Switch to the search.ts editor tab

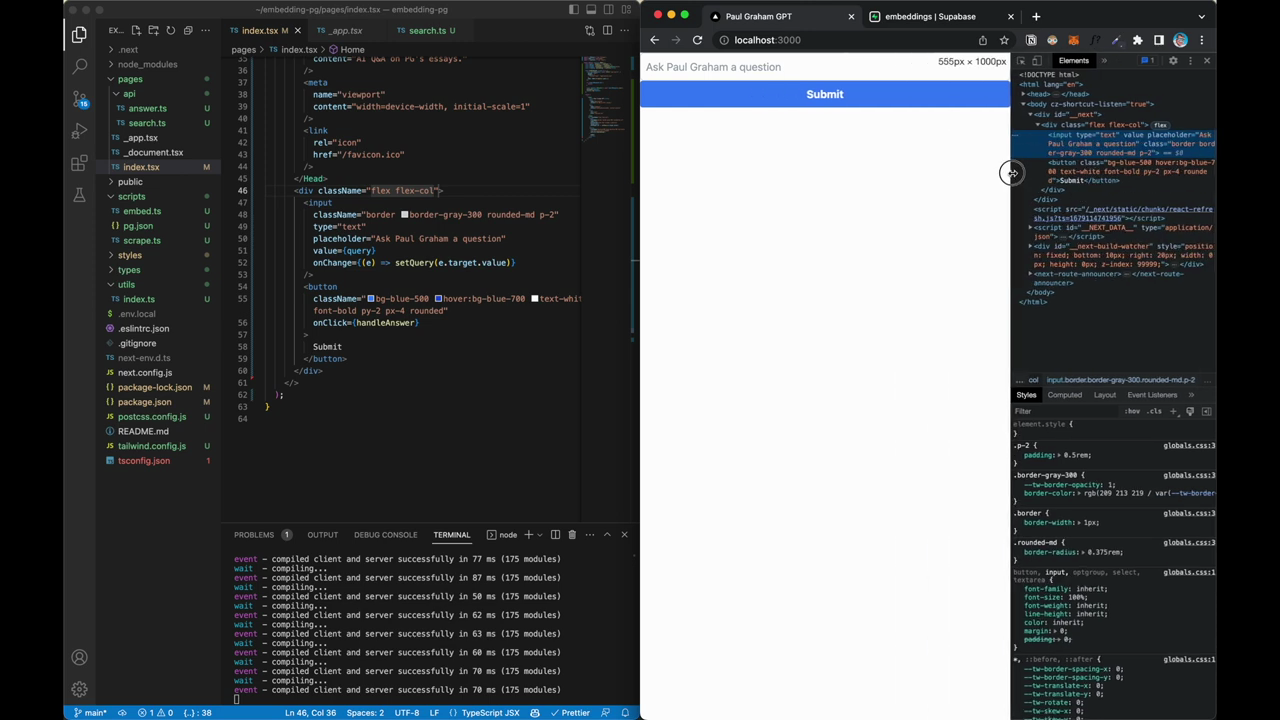point(428,30)
